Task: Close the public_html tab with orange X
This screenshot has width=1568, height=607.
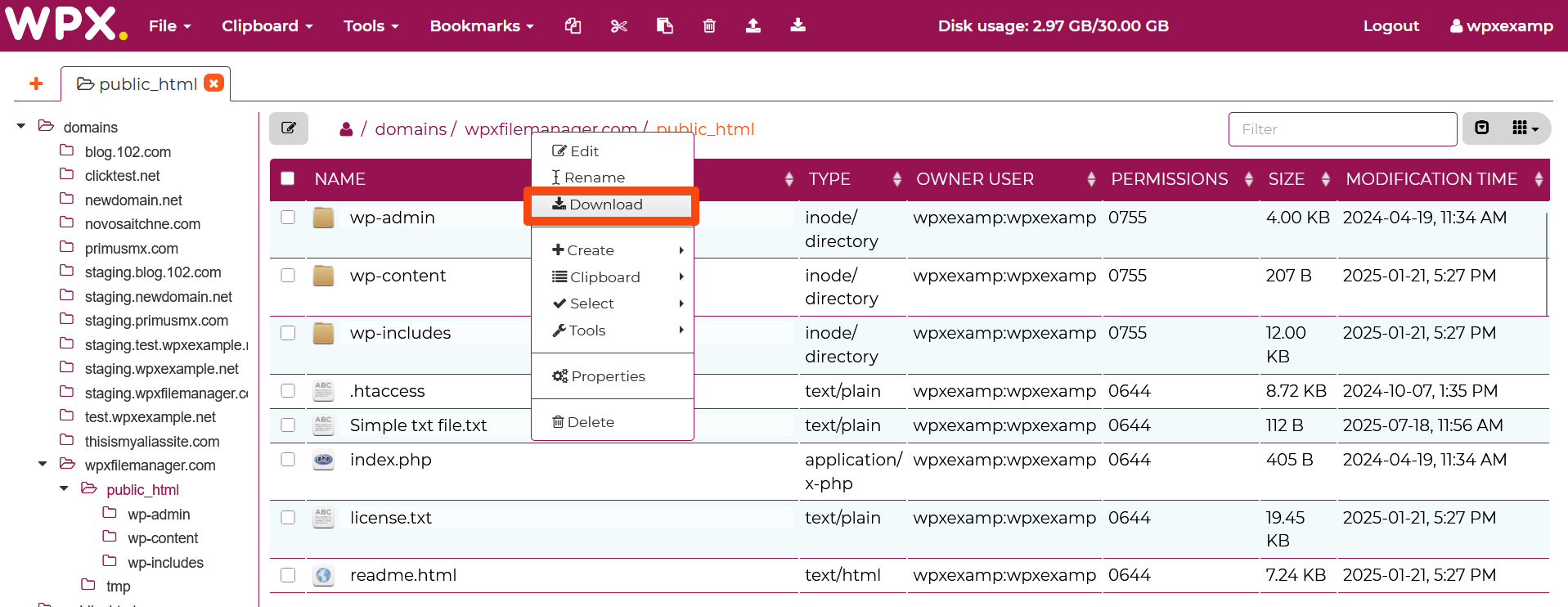Action: 213,83
